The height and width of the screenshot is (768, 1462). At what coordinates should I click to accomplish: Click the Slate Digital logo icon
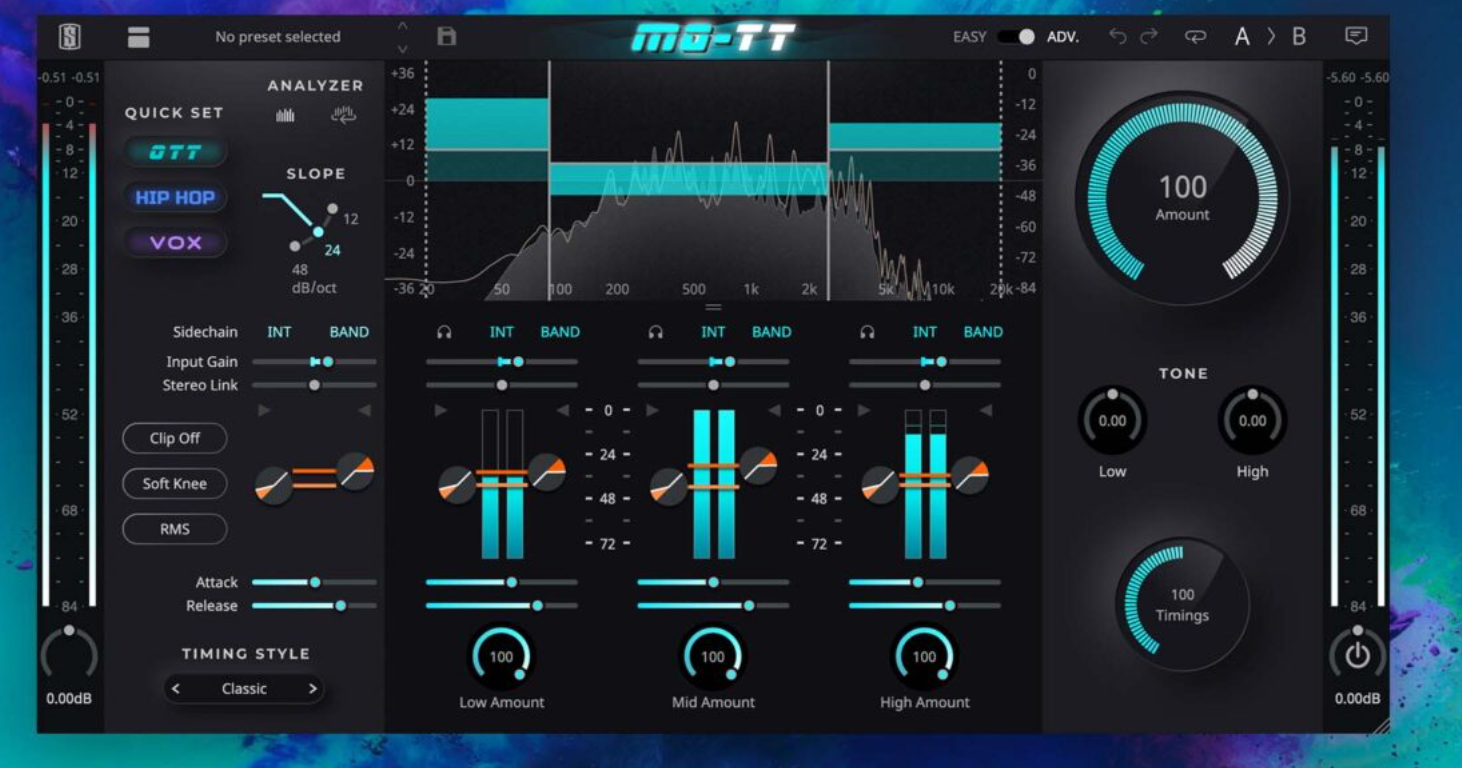[69, 37]
